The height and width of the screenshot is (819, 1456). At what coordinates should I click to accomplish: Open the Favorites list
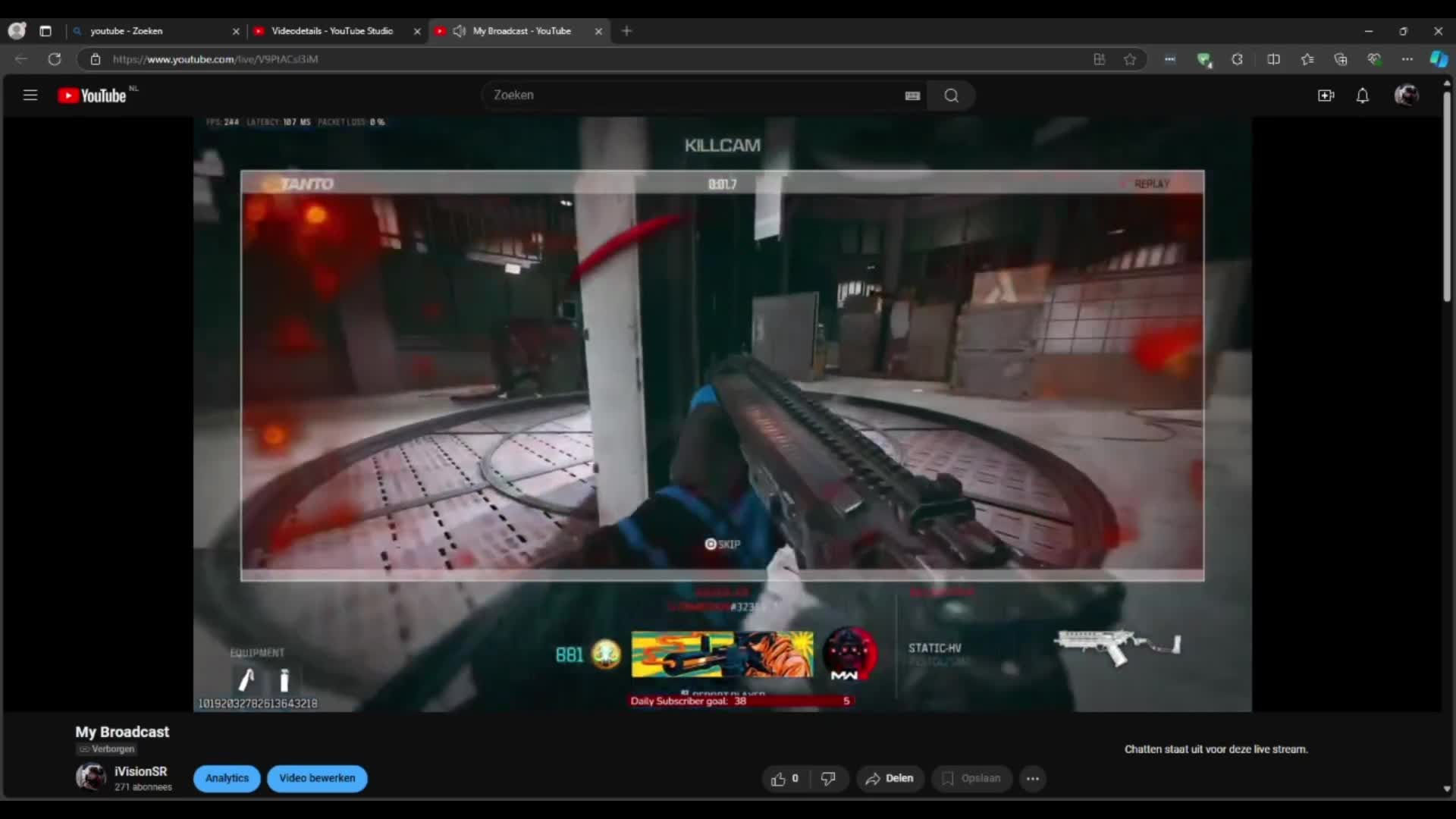(1307, 59)
